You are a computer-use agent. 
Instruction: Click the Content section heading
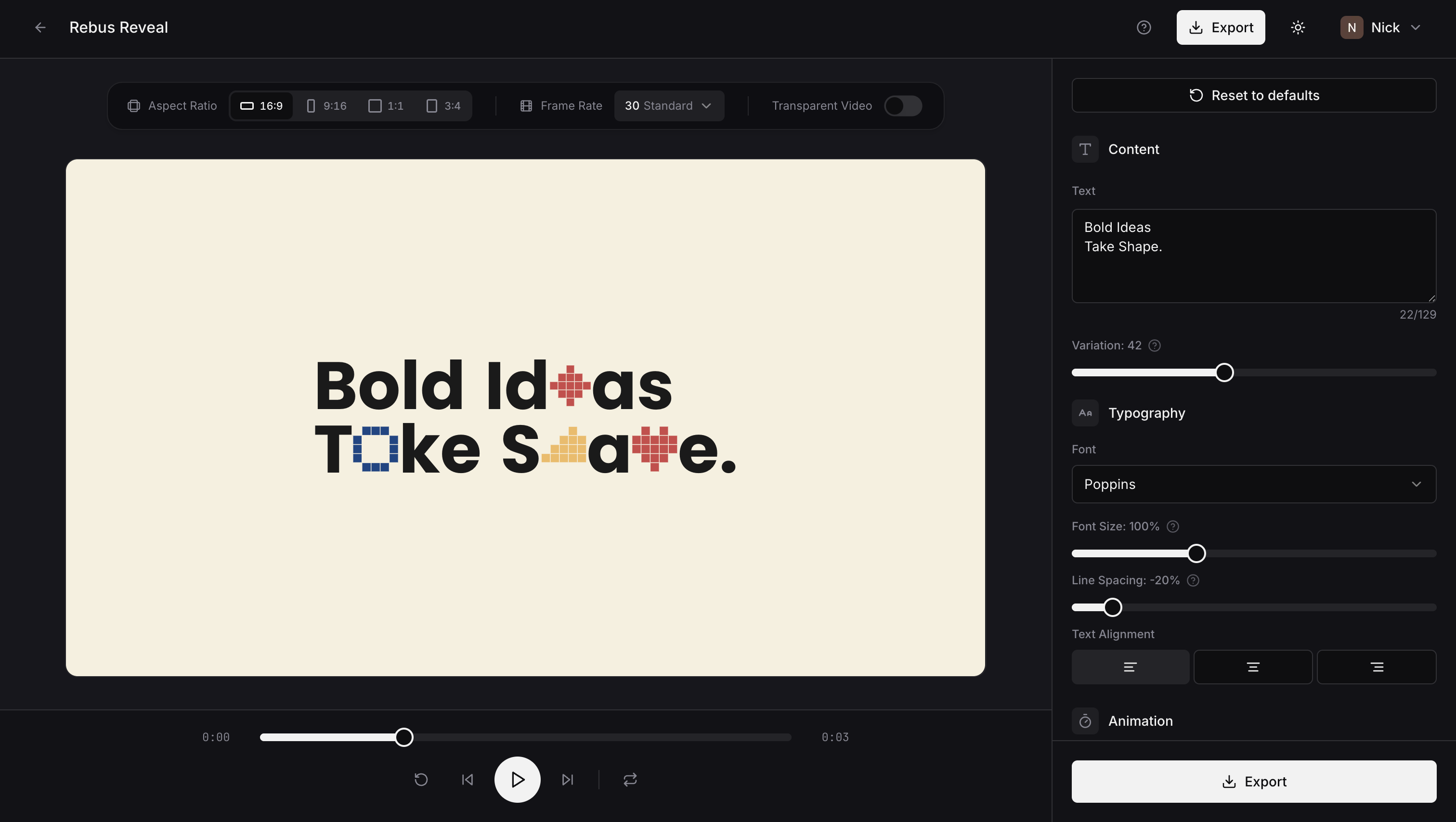pos(1133,149)
